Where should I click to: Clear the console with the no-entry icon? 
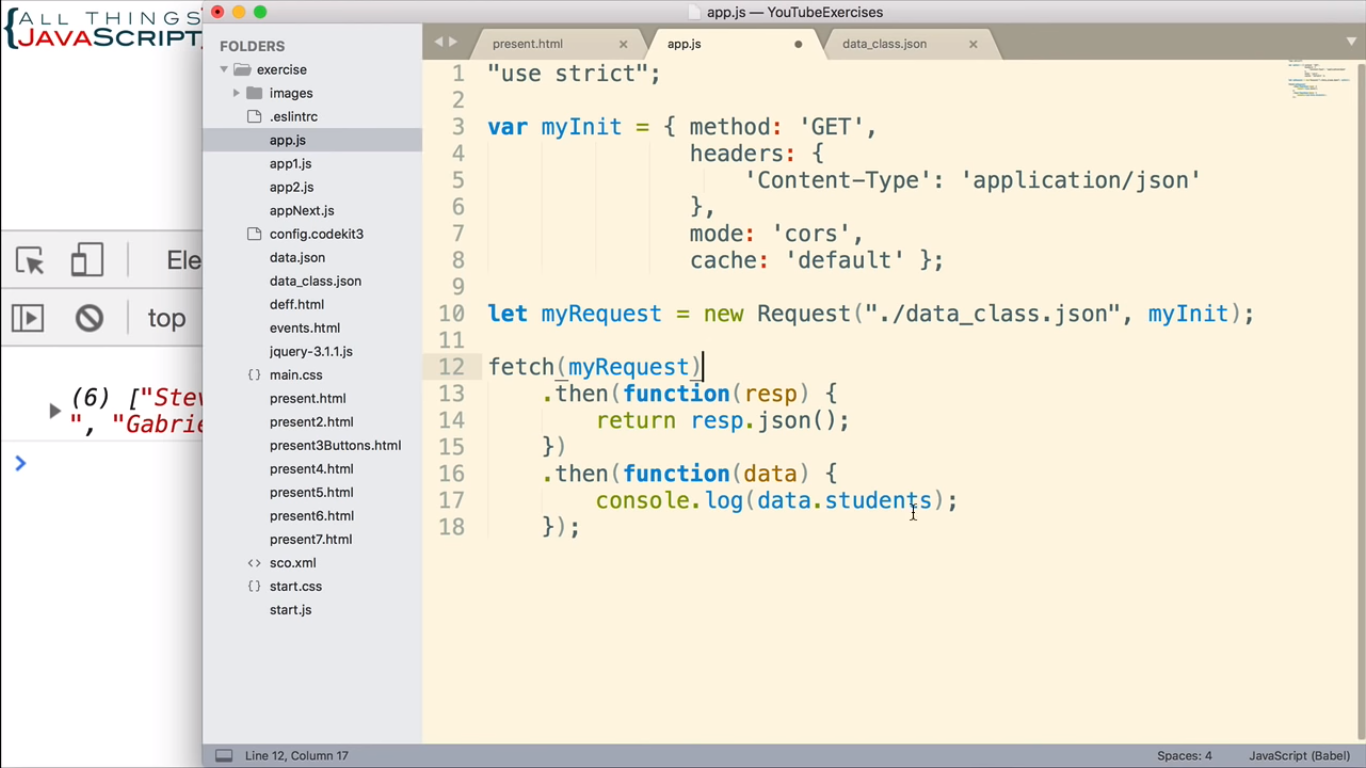click(x=89, y=318)
